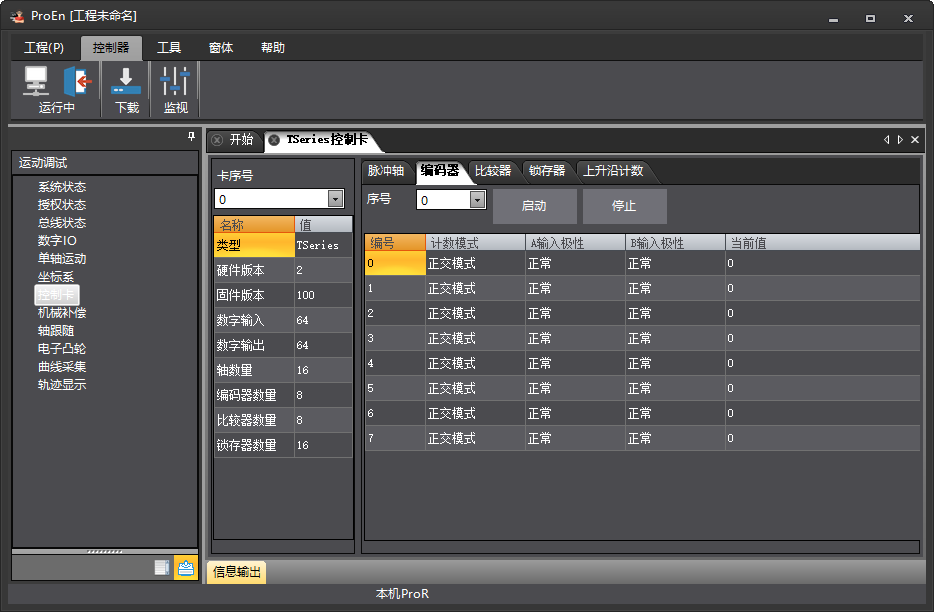Viewport: 934px width, 612px height.
Task: Switch to the 上升沿计数 tab
Action: pos(614,171)
